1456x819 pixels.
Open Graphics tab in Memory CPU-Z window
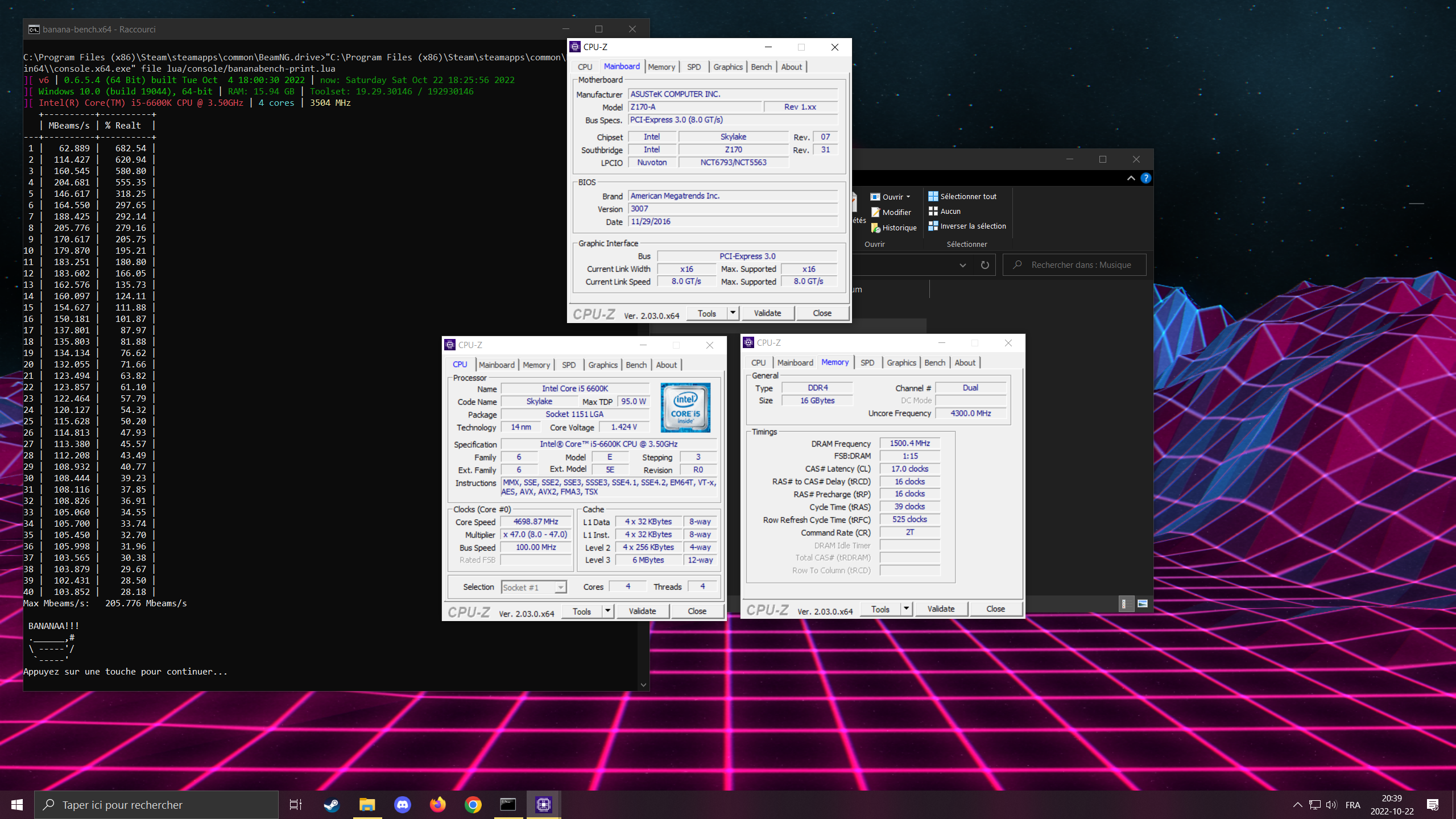[x=901, y=363]
